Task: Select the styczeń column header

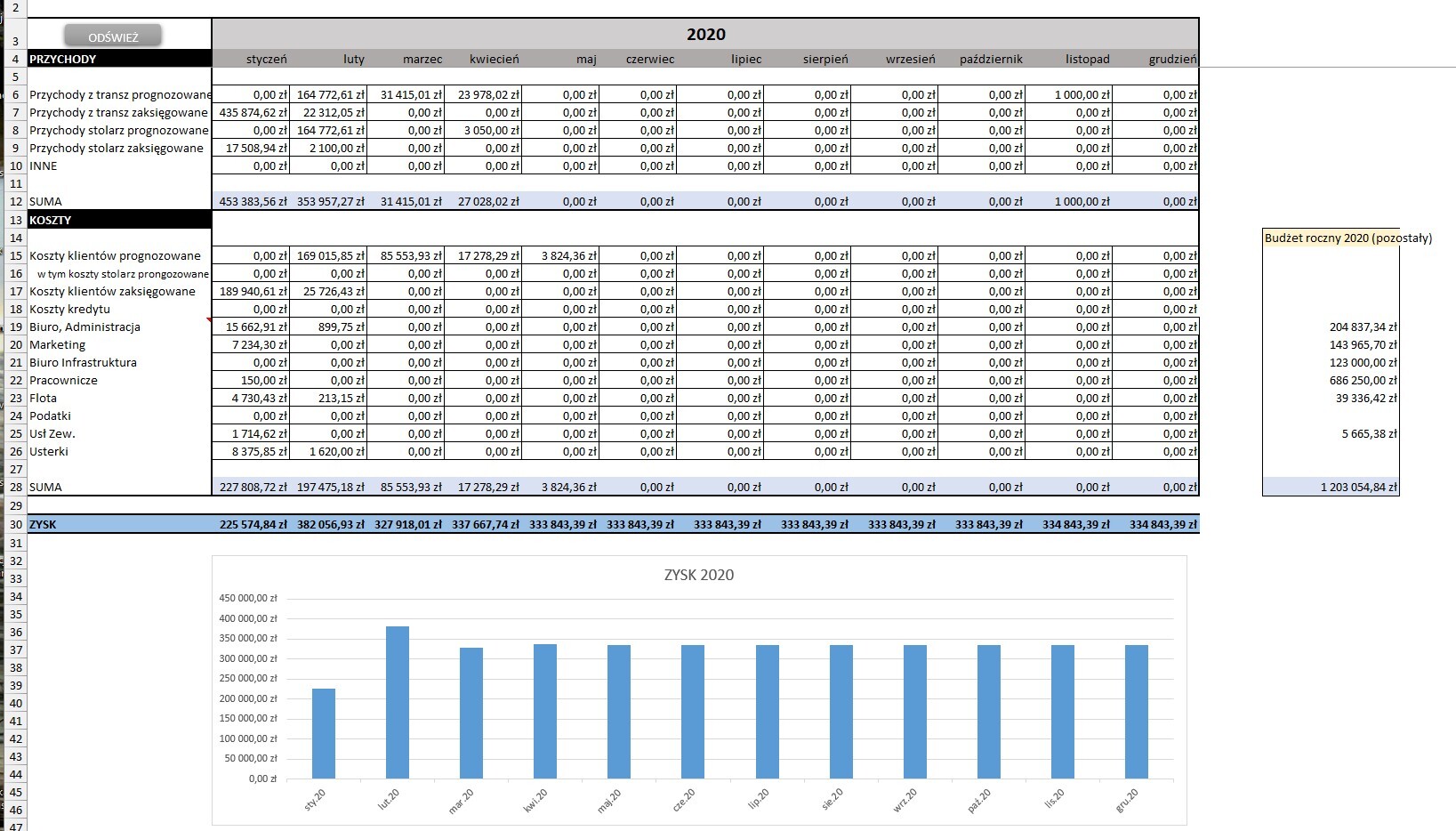Action: pyautogui.click(x=251, y=59)
